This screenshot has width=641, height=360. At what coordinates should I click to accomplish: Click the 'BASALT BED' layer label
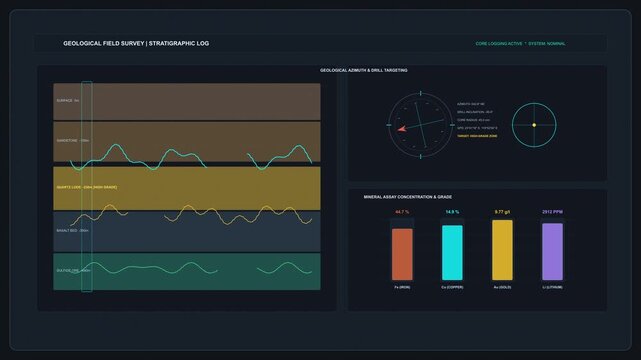pyautogui.click(x=72, y=230)
